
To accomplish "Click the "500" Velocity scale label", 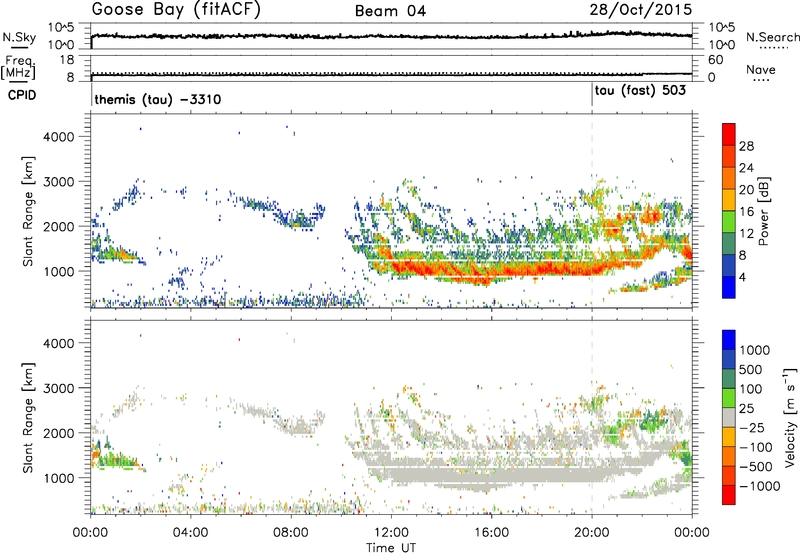I will 751,369.
